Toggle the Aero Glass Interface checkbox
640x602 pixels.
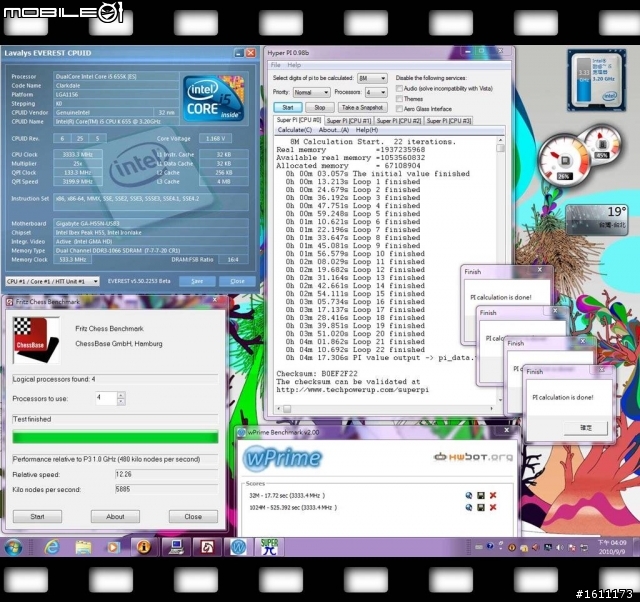399,109
